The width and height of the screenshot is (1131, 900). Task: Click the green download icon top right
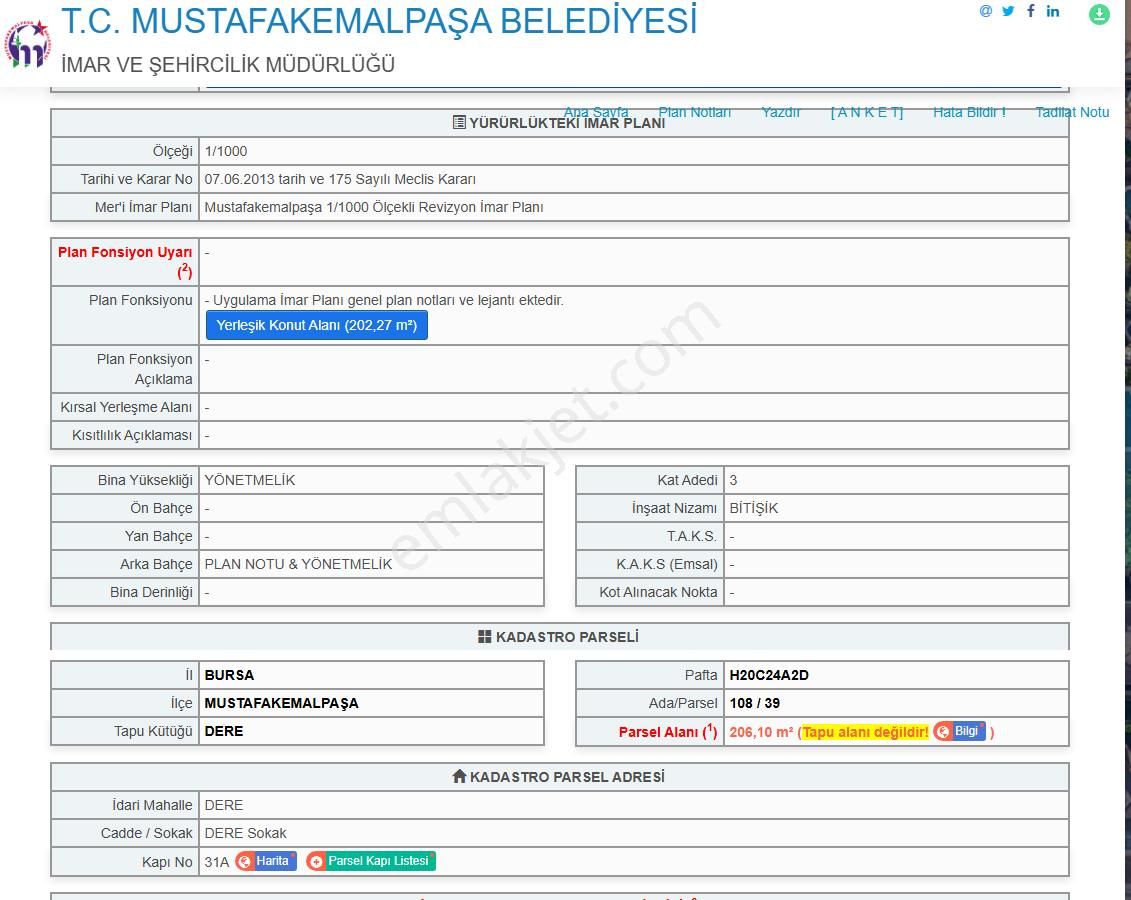point(1098,16)
